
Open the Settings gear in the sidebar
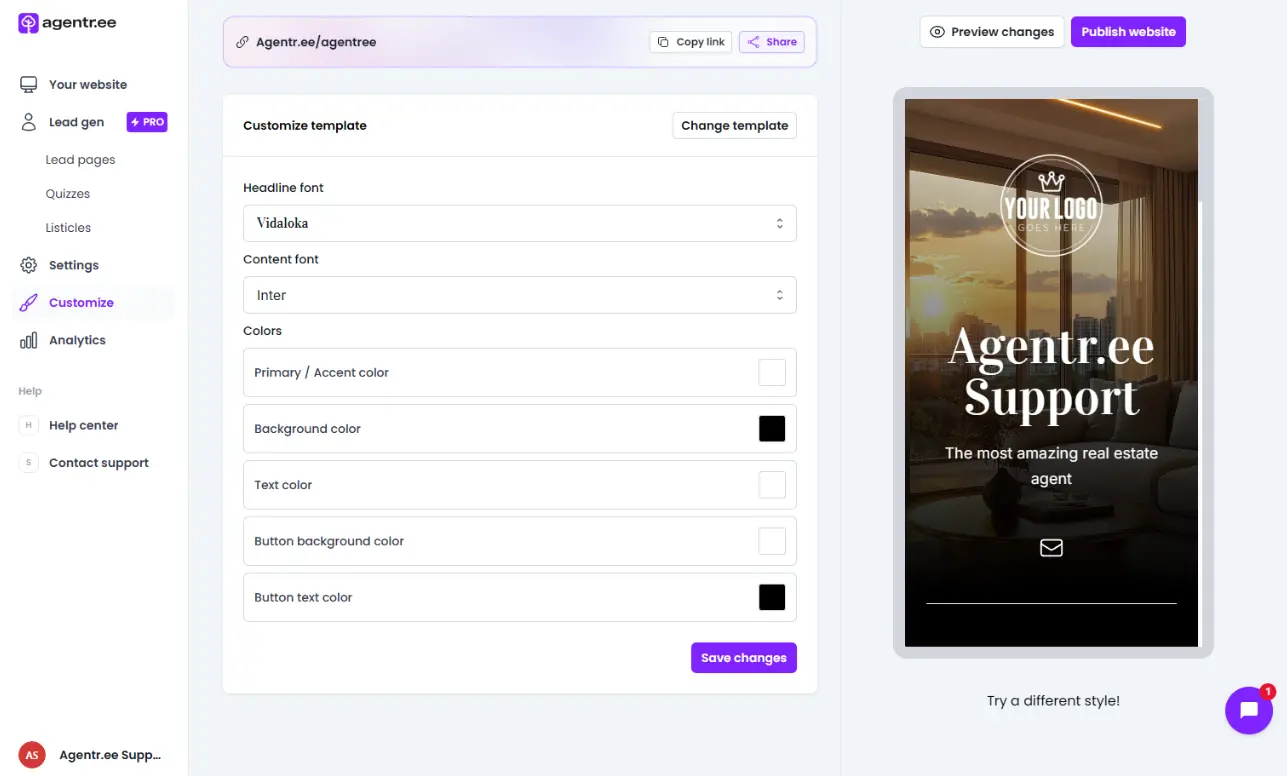(29, 264)
